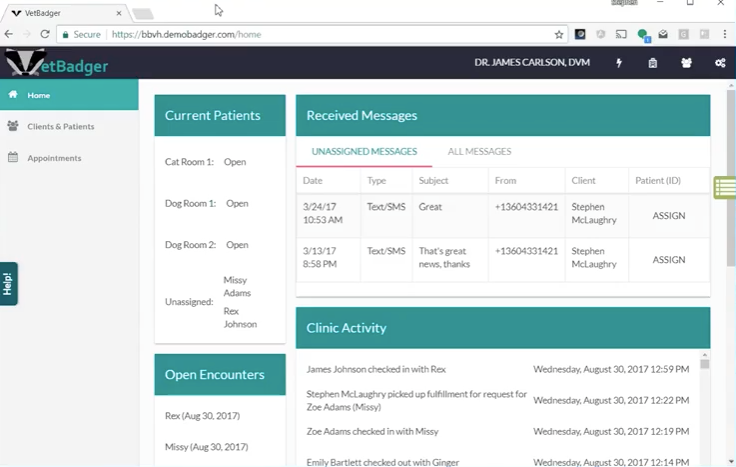
Task: Click Cat Room 1 Open status
Action: click(x=235, y=162)
